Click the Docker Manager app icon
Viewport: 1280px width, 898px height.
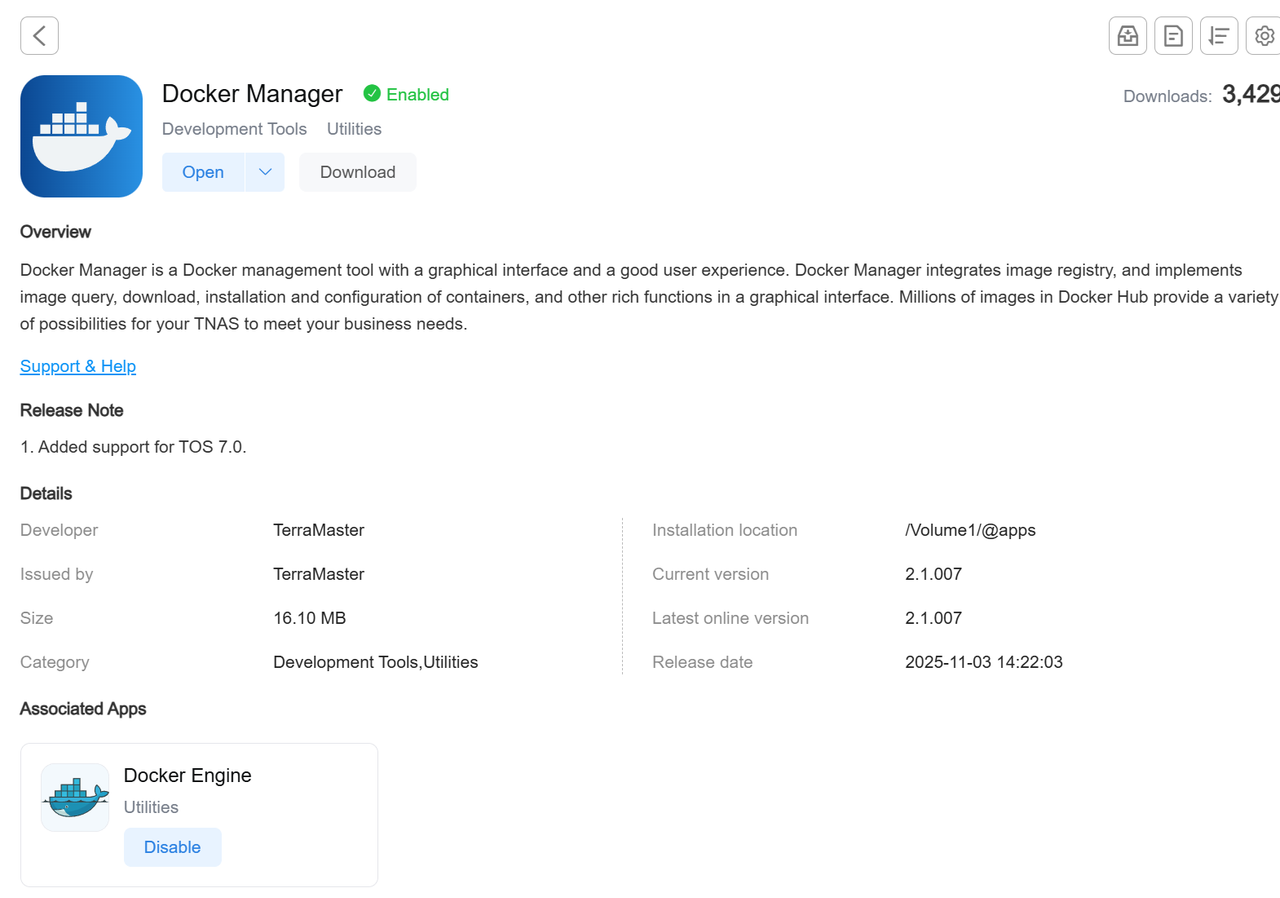point(81,136)
